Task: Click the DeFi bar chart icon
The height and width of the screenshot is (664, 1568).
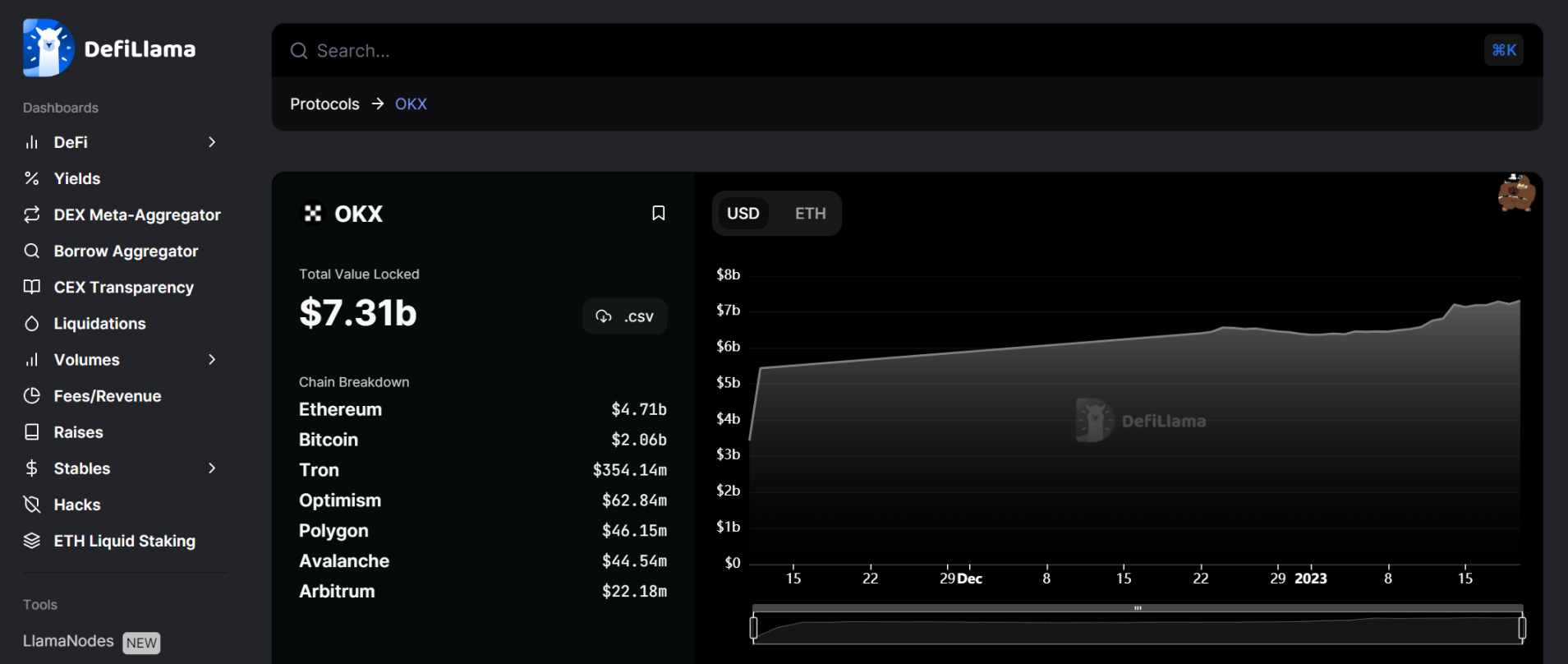Action: (32, 142)
